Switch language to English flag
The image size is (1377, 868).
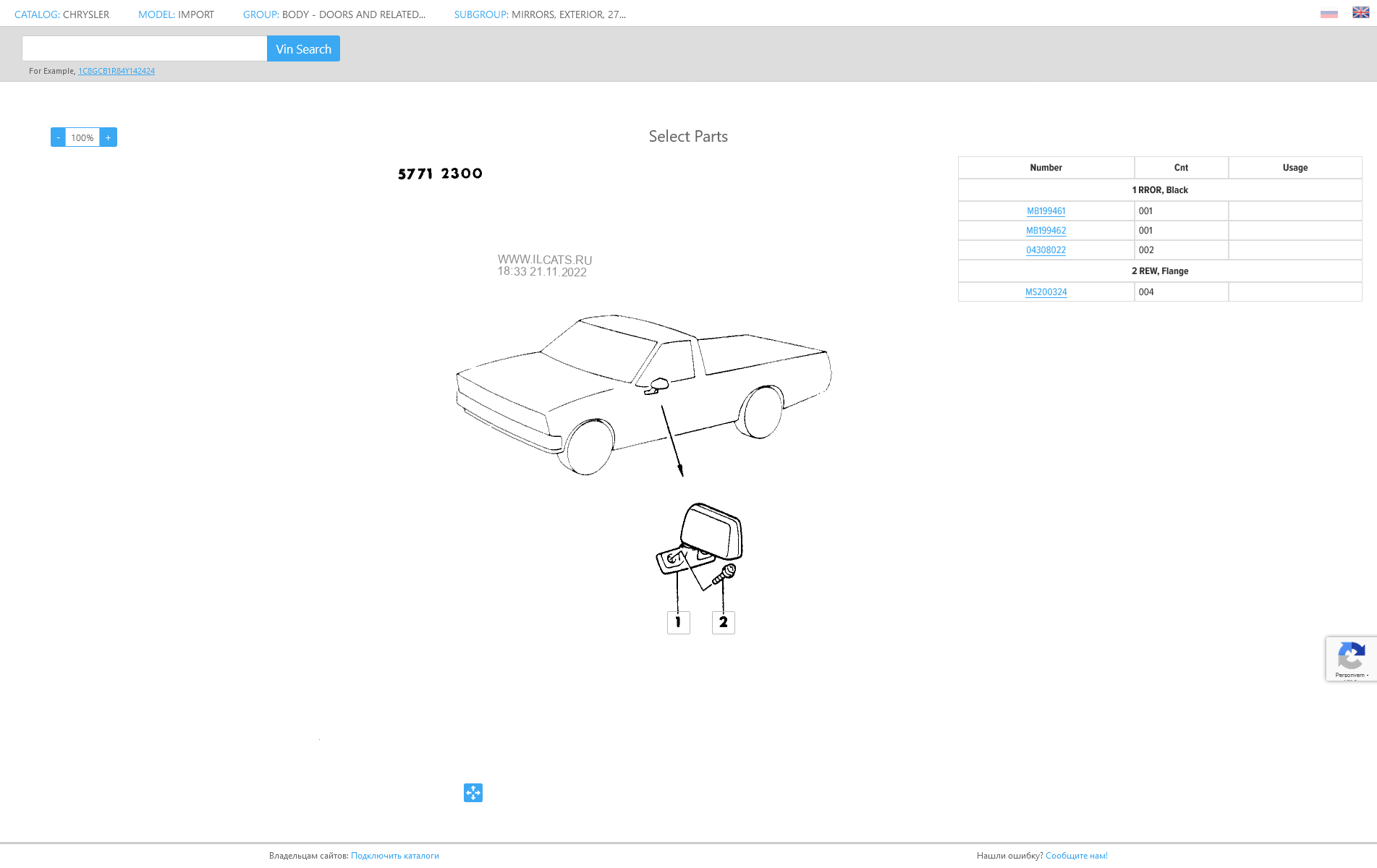[1360, 12]
